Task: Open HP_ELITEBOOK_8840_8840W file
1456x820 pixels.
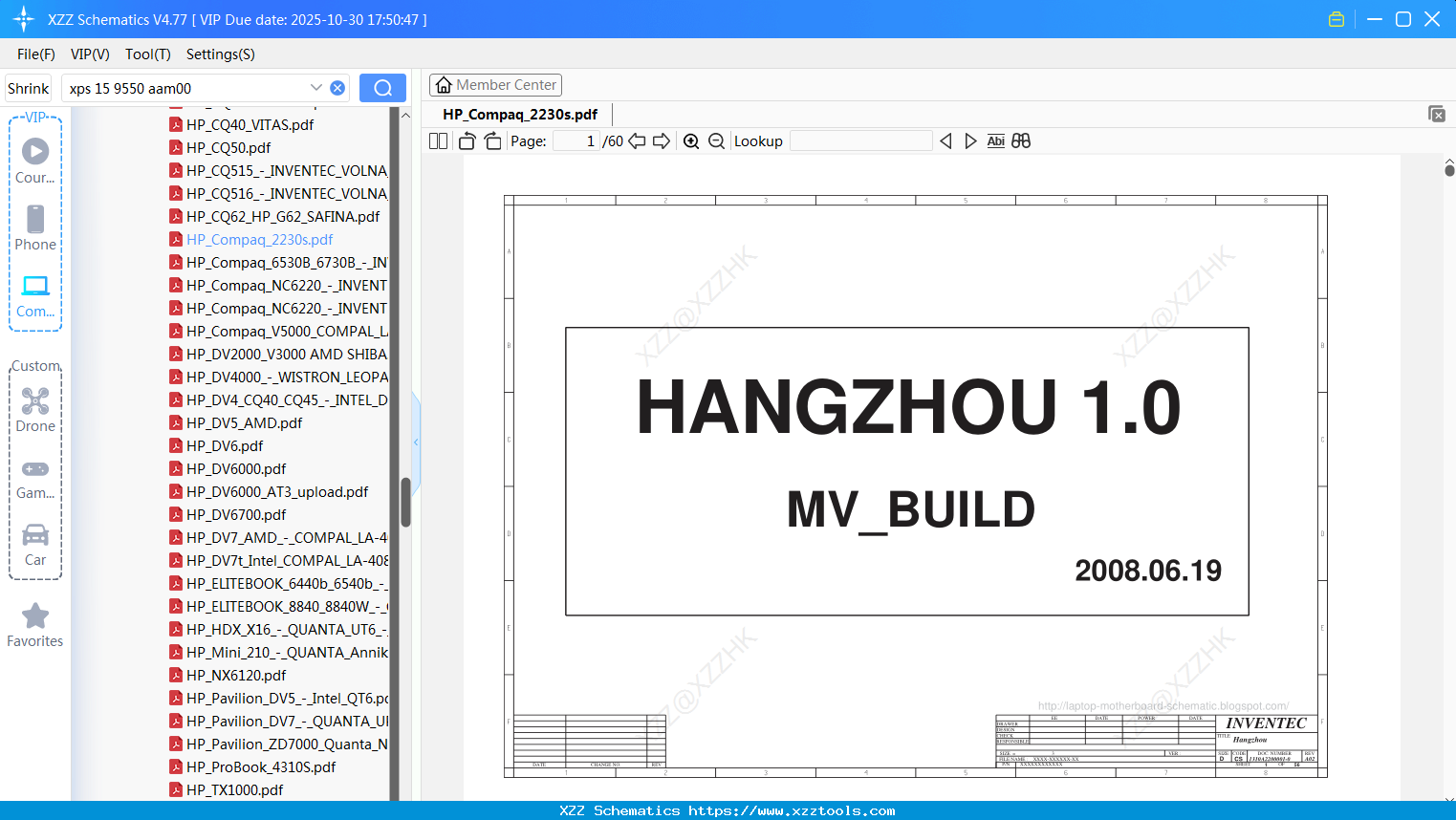Action: coord(278,606)
